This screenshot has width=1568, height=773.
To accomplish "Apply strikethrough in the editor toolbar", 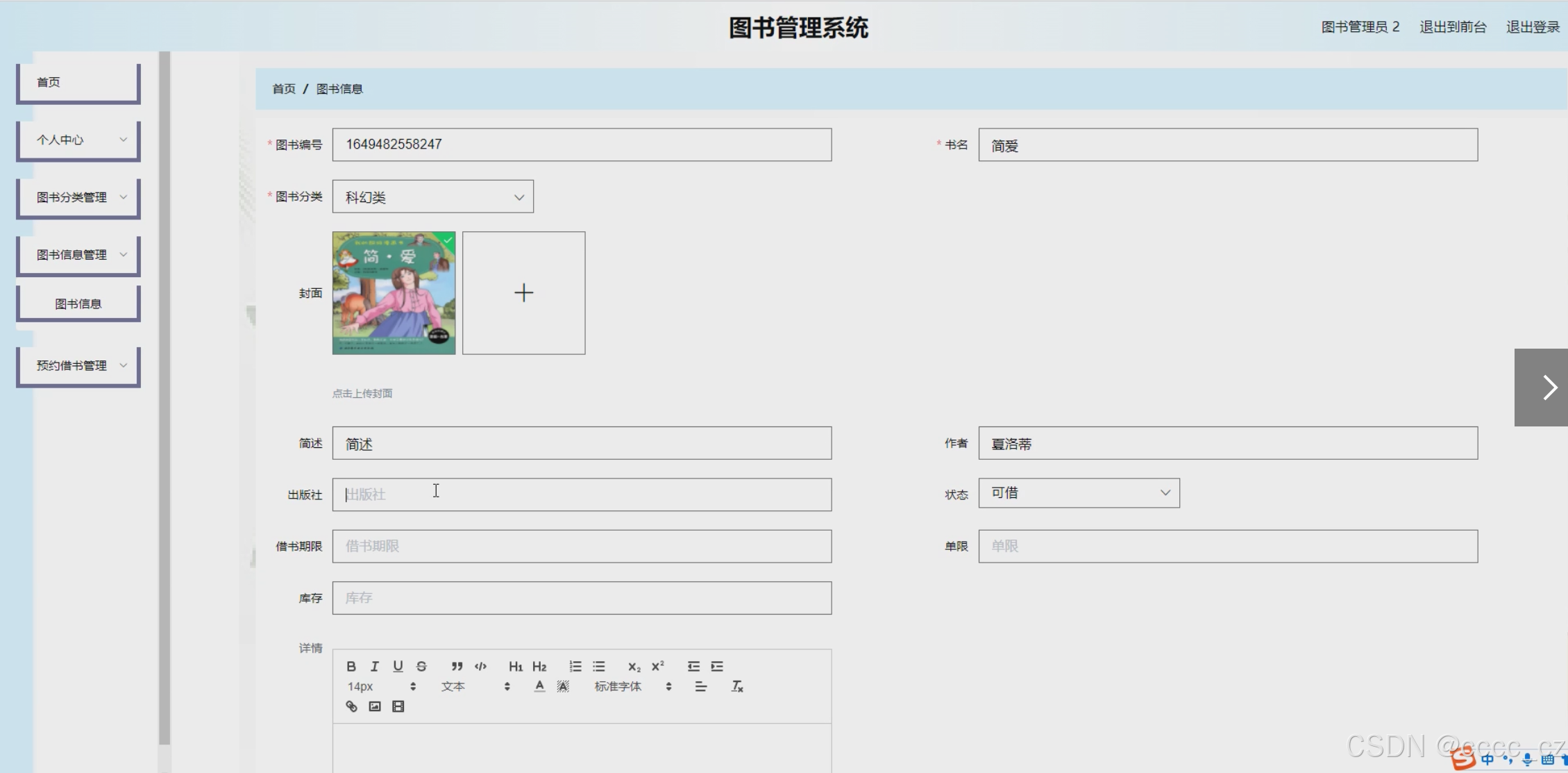I will pos(421,666).
